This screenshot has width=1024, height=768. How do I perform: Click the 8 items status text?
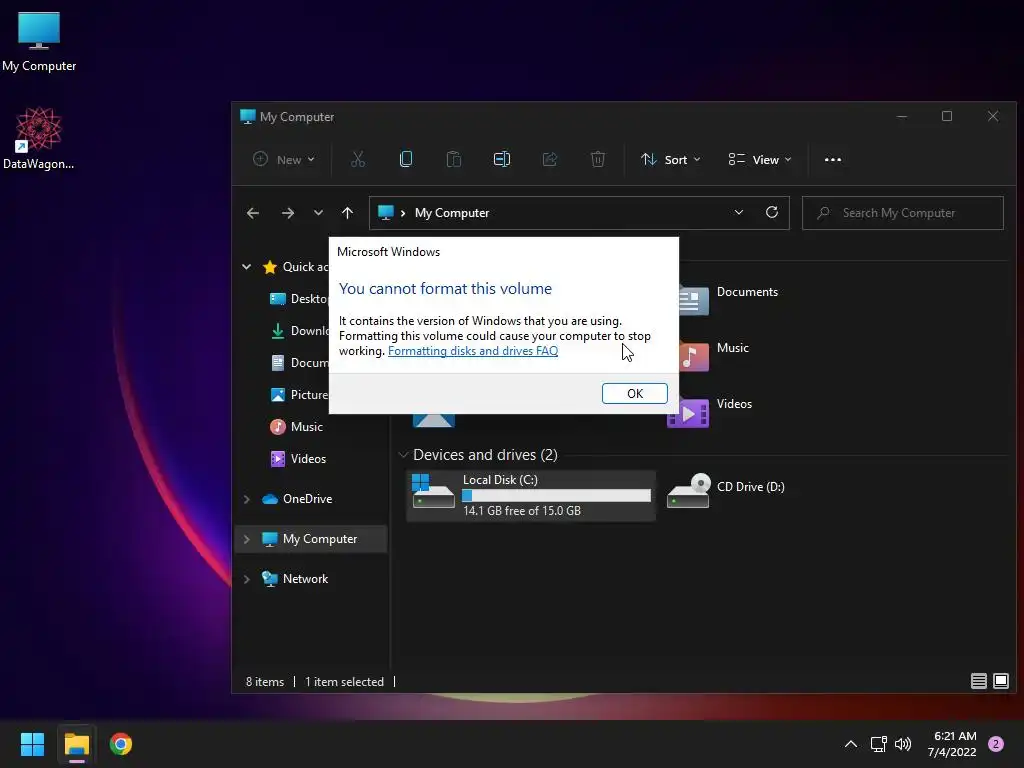264,682
